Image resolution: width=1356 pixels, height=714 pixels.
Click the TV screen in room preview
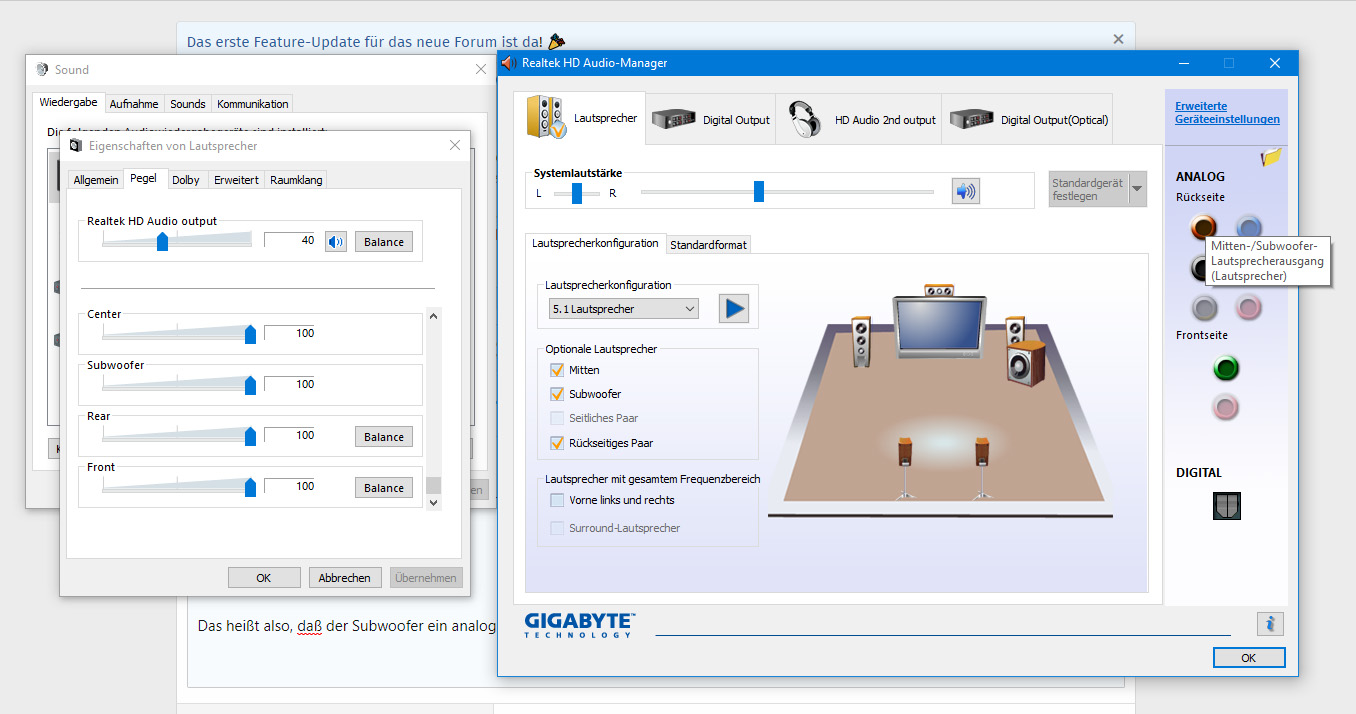point(938,327)
